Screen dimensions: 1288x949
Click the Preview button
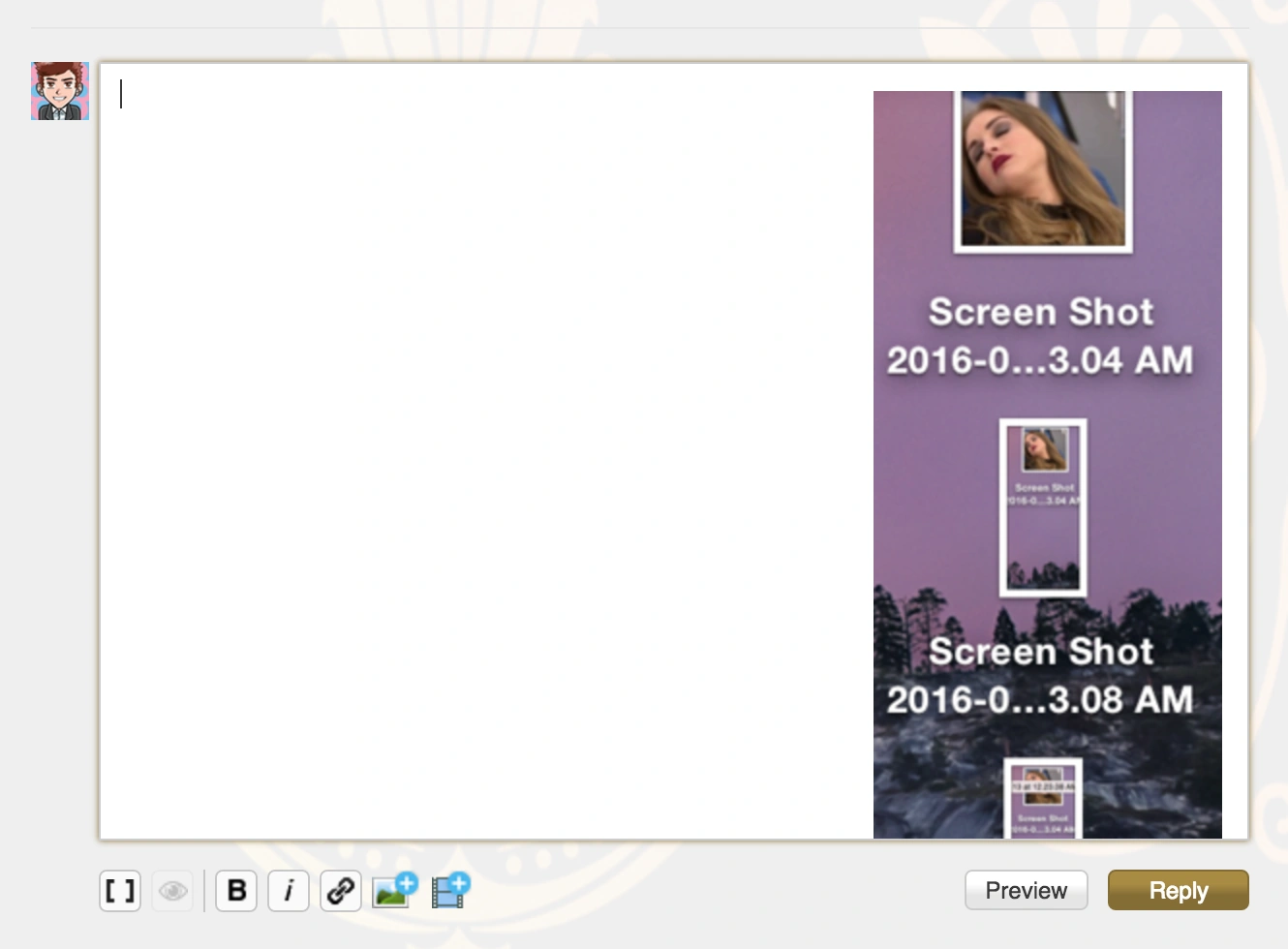[1026, 890]
